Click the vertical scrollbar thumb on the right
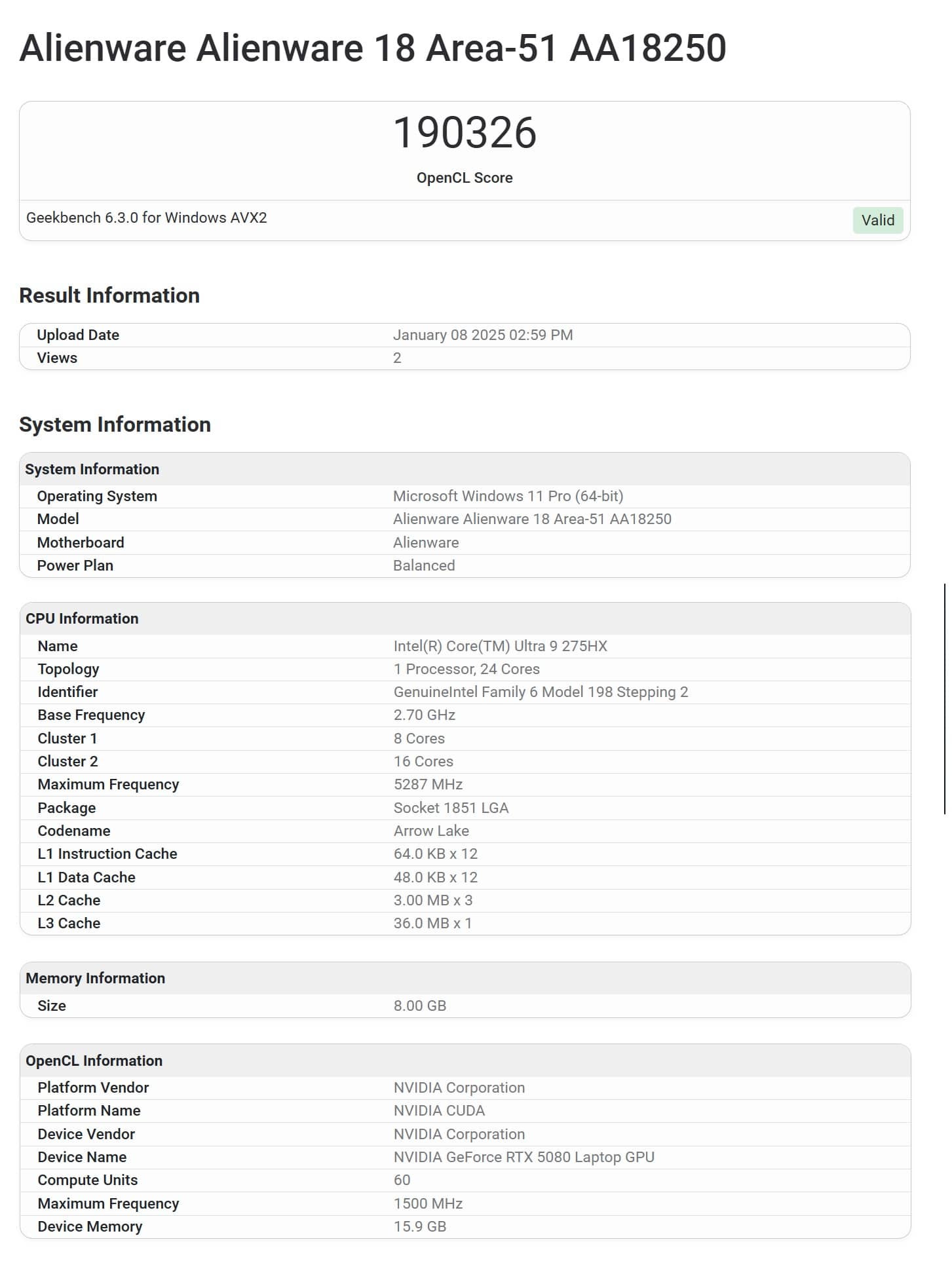This screenshot has height=1263, width=952. tap(944, 698)
